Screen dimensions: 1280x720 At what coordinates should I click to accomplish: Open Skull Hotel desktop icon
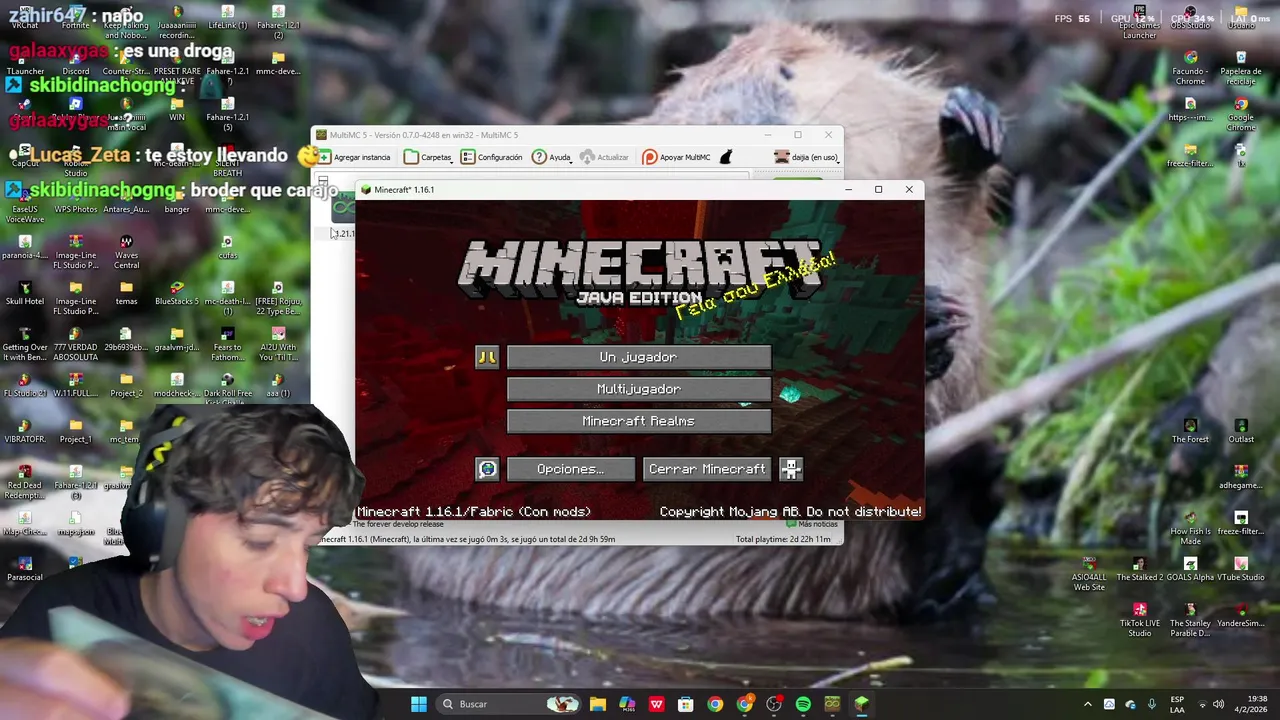(25, 293)
